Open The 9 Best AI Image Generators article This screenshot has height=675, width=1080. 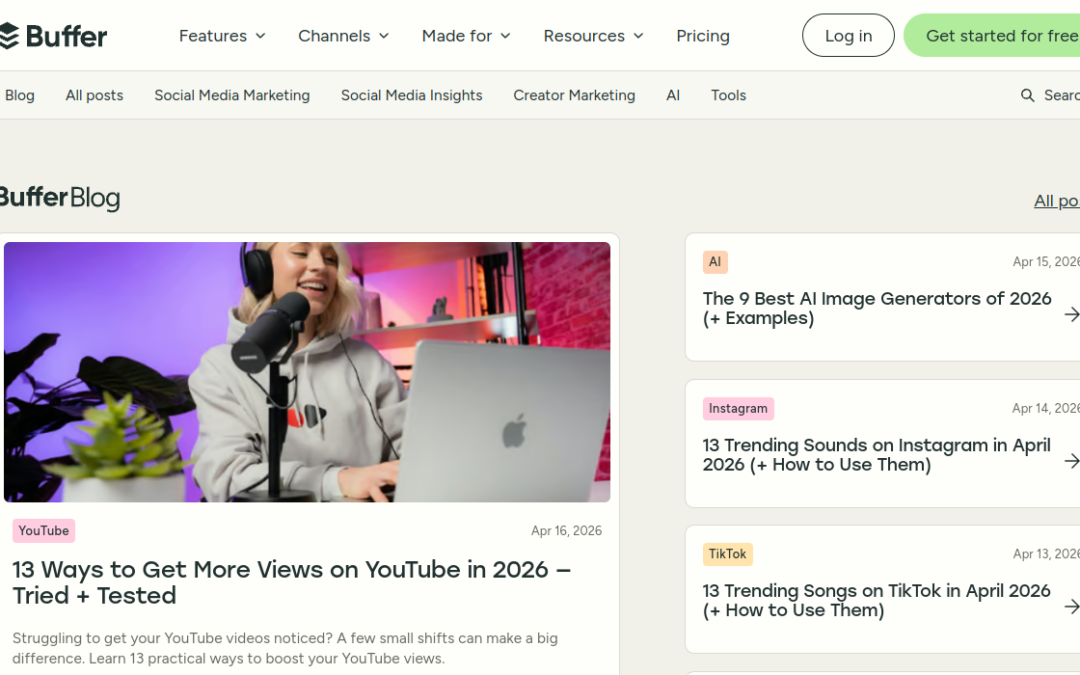(877, 308)
